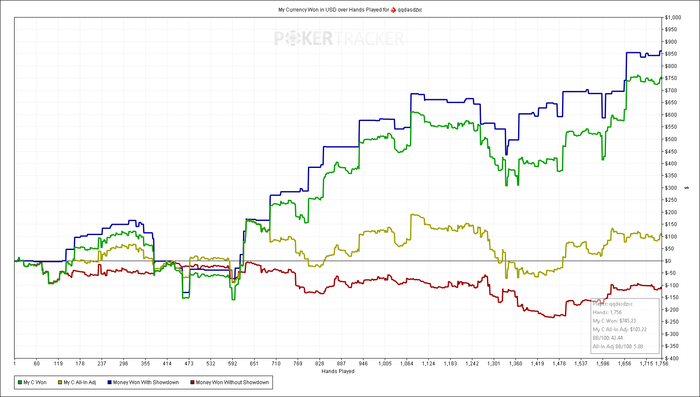Select the 'My C Won' legend label

coord(35,383)
